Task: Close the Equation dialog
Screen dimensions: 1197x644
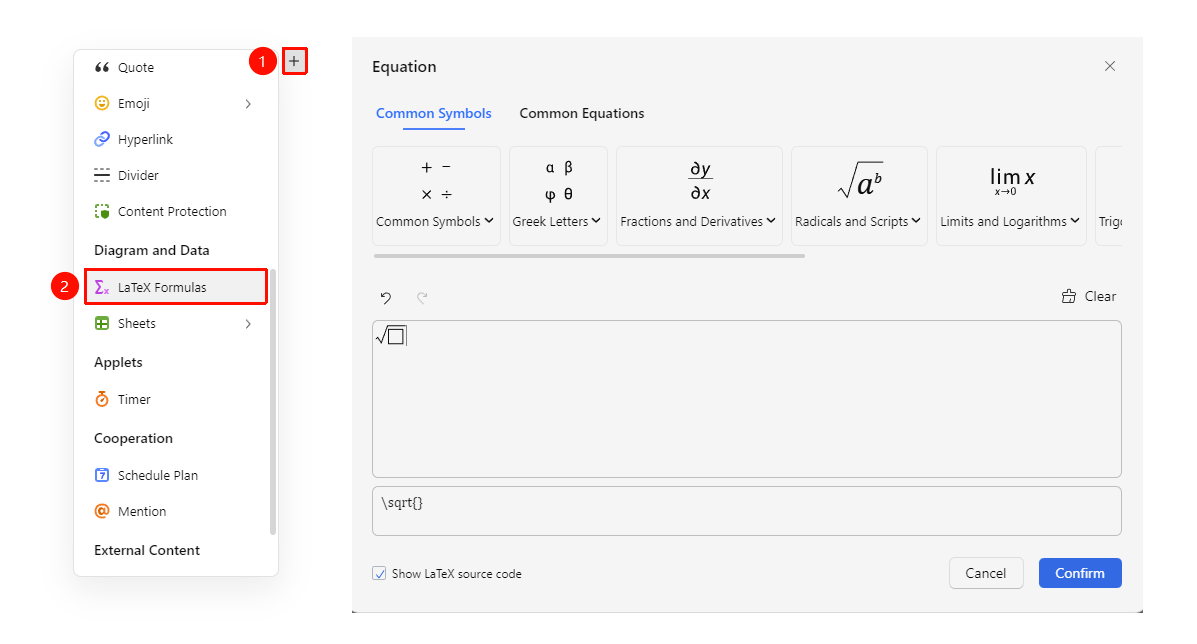Action: point(1110,66)
